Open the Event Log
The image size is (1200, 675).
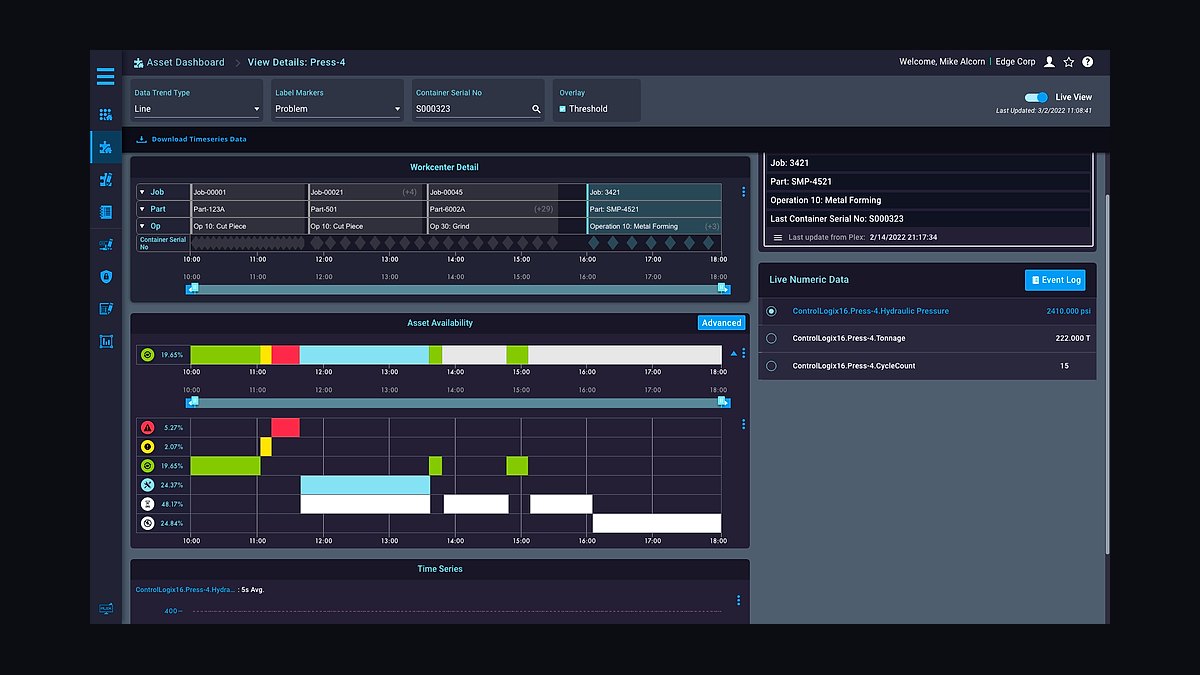click(x=1055, y=280)
